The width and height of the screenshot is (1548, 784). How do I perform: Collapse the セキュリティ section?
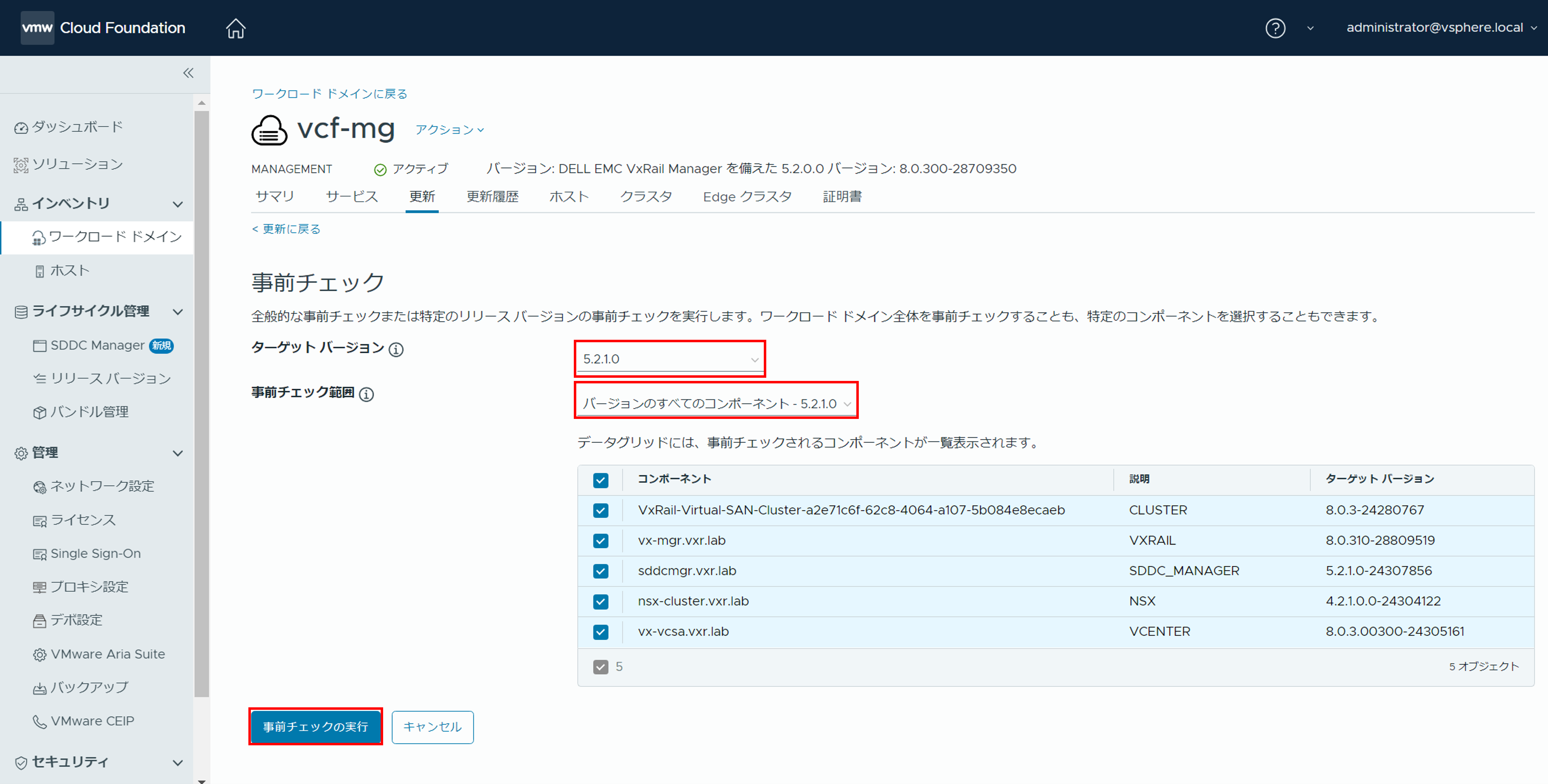(x=178, y=763)
